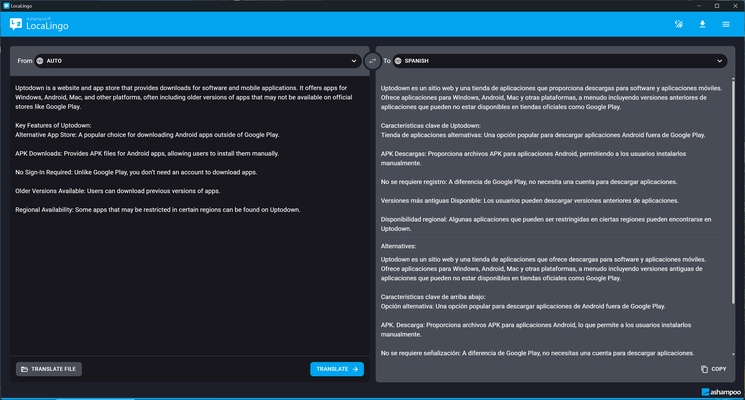Click the 'Regional Availability:' source line
The image size is (745, 400).
pyautogui.click(x=158, y=210)
